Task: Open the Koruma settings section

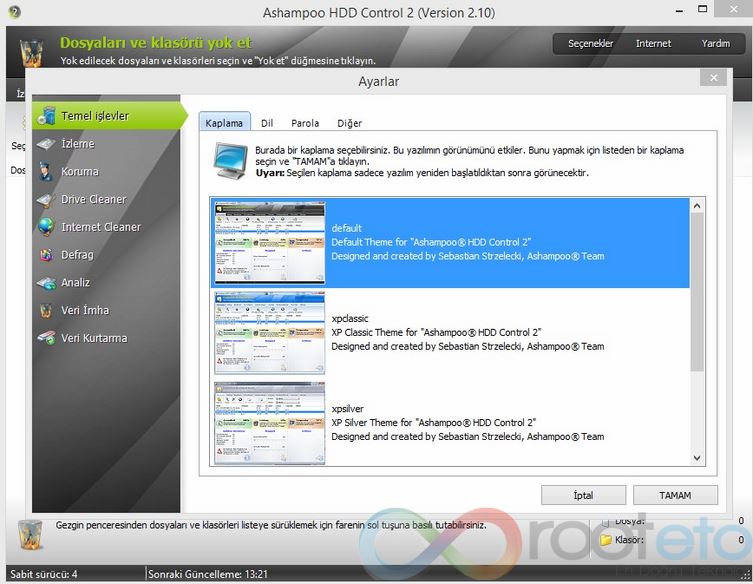Action: point(106,171)
